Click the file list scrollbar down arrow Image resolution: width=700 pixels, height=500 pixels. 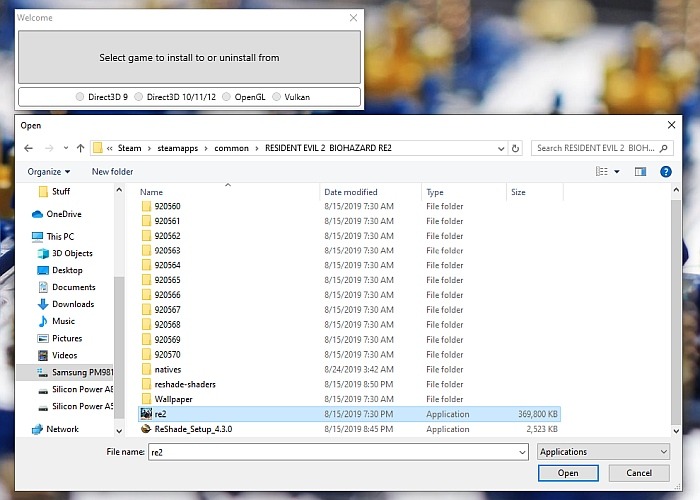[x=676, y=431]
